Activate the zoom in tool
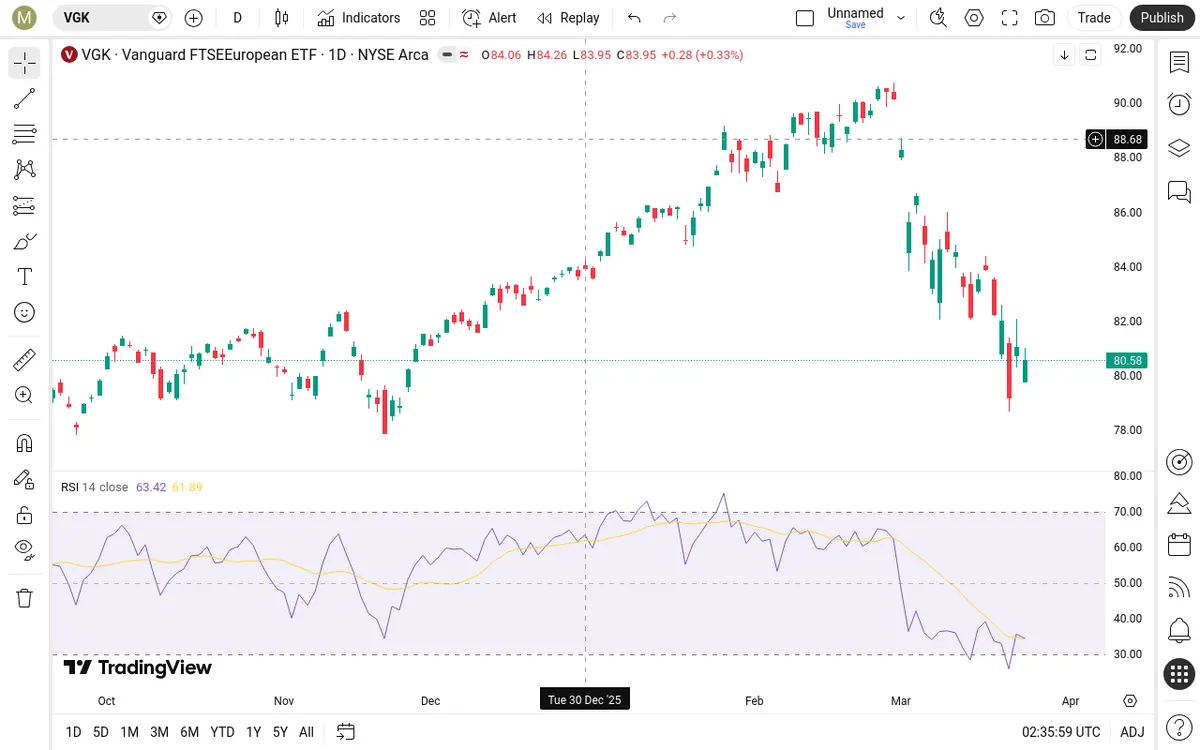Screen dimensions: 1200x750 pos(25,395)
